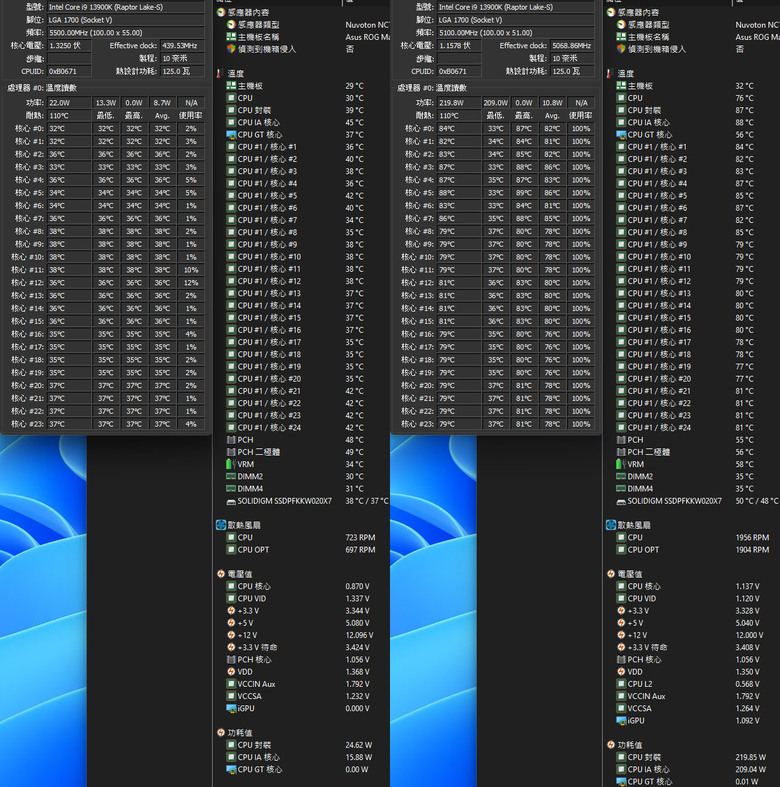Screen dimensions: 780x787
Task: Click VCCSA voltage value 1.264 V
Action: 747,709
